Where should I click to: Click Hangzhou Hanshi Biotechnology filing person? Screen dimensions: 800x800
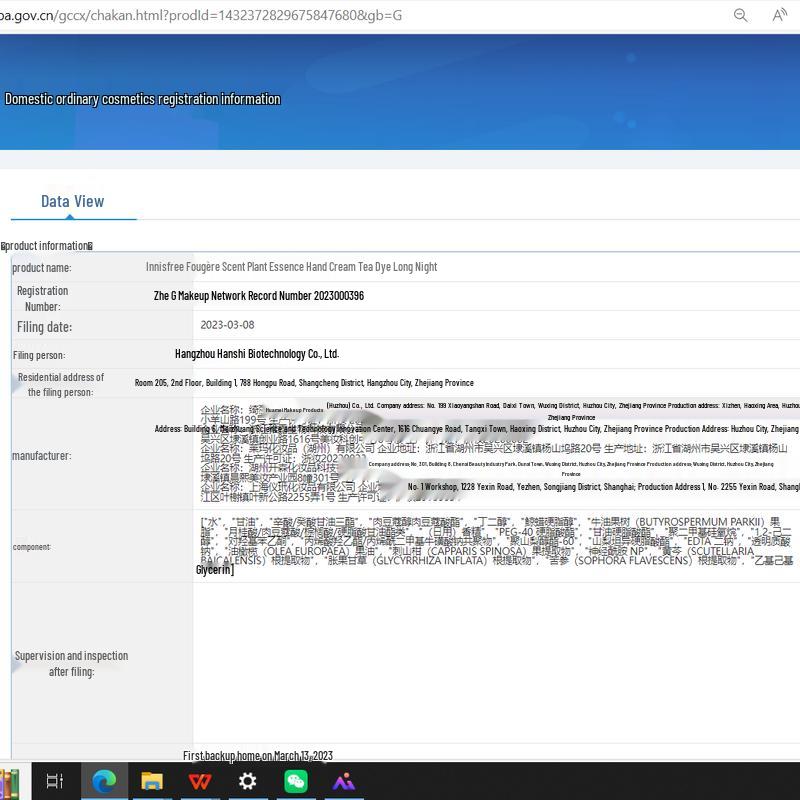pyautogui.click(x=257, y=354)
